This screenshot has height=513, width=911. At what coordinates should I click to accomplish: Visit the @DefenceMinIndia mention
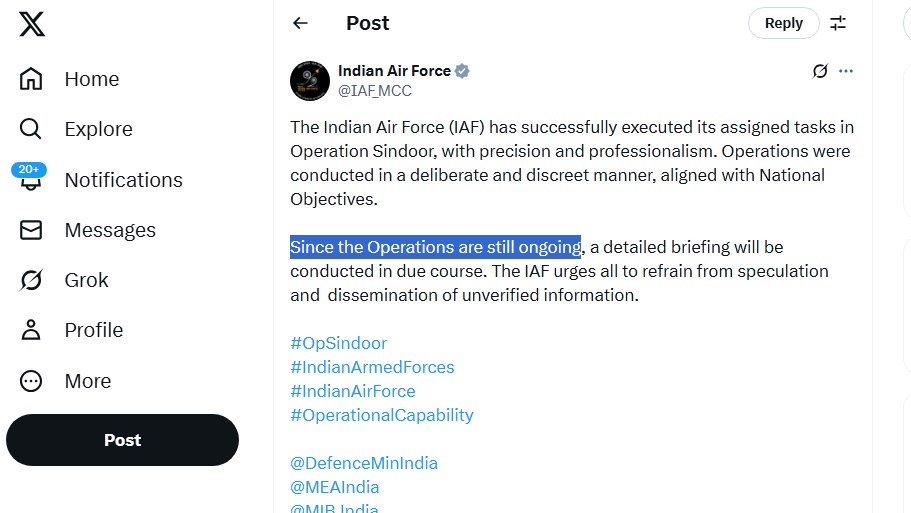[x=364, y=463]
